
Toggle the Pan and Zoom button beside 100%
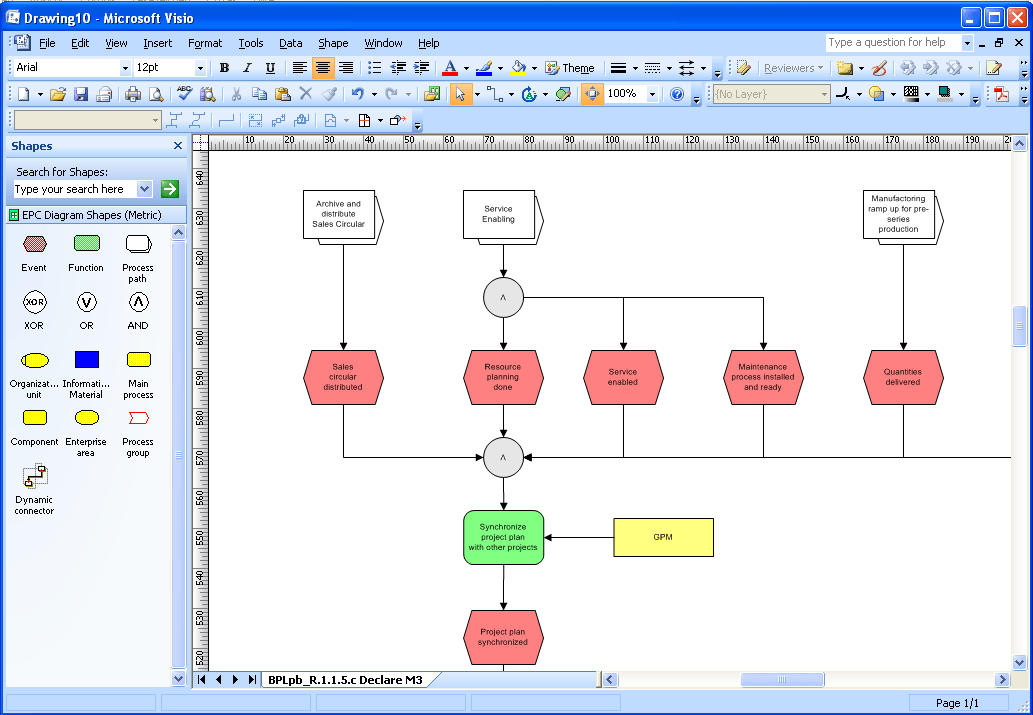(x=592, y=94)
